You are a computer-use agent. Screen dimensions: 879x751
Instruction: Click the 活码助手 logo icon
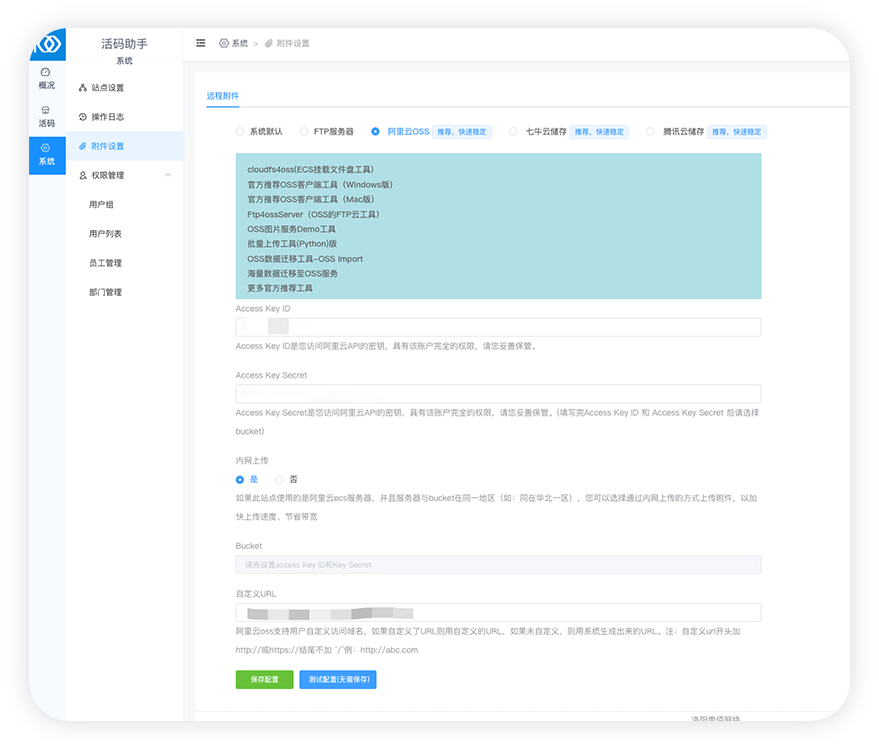49,44
